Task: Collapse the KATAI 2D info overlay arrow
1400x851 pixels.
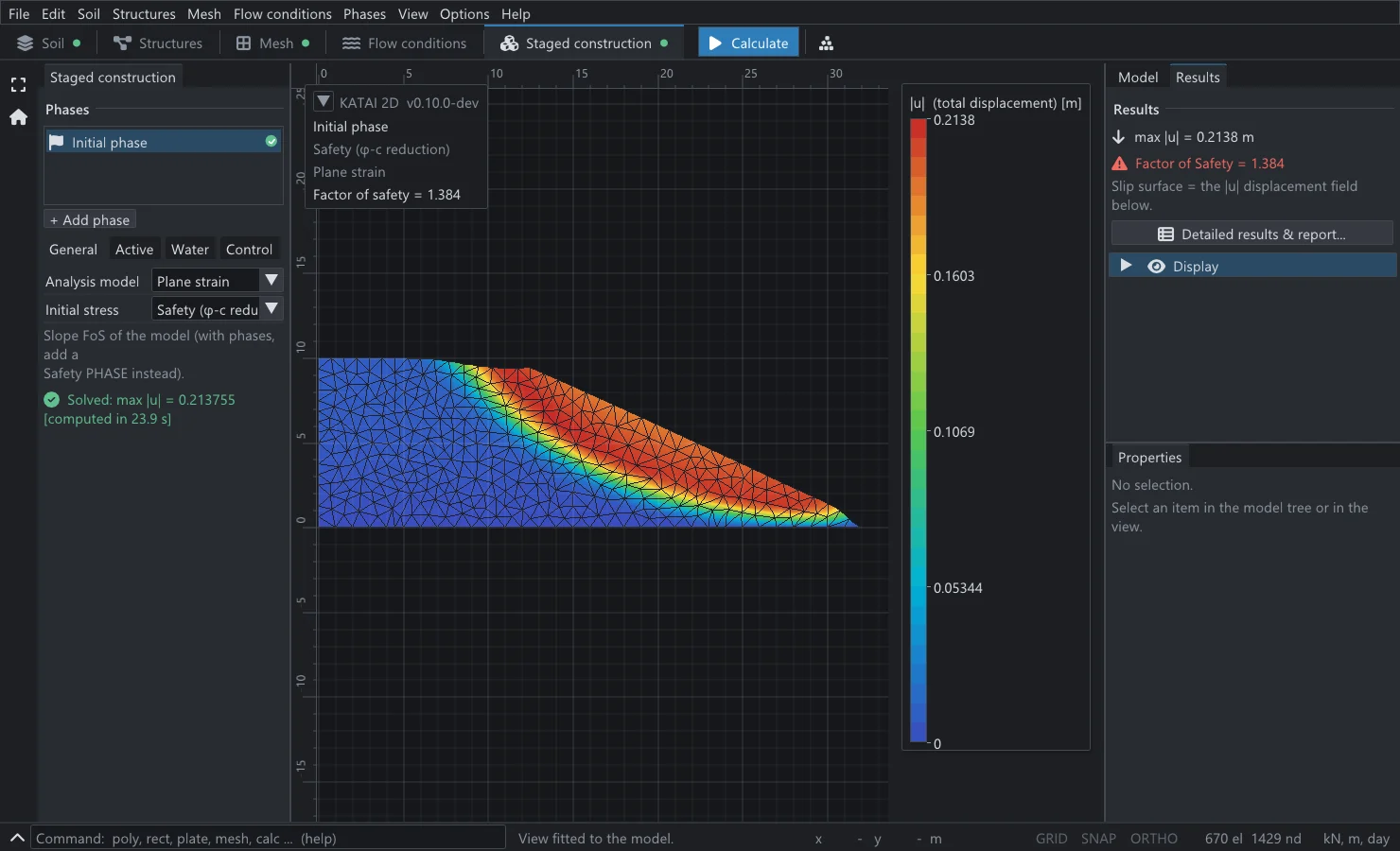Action: 324,102
